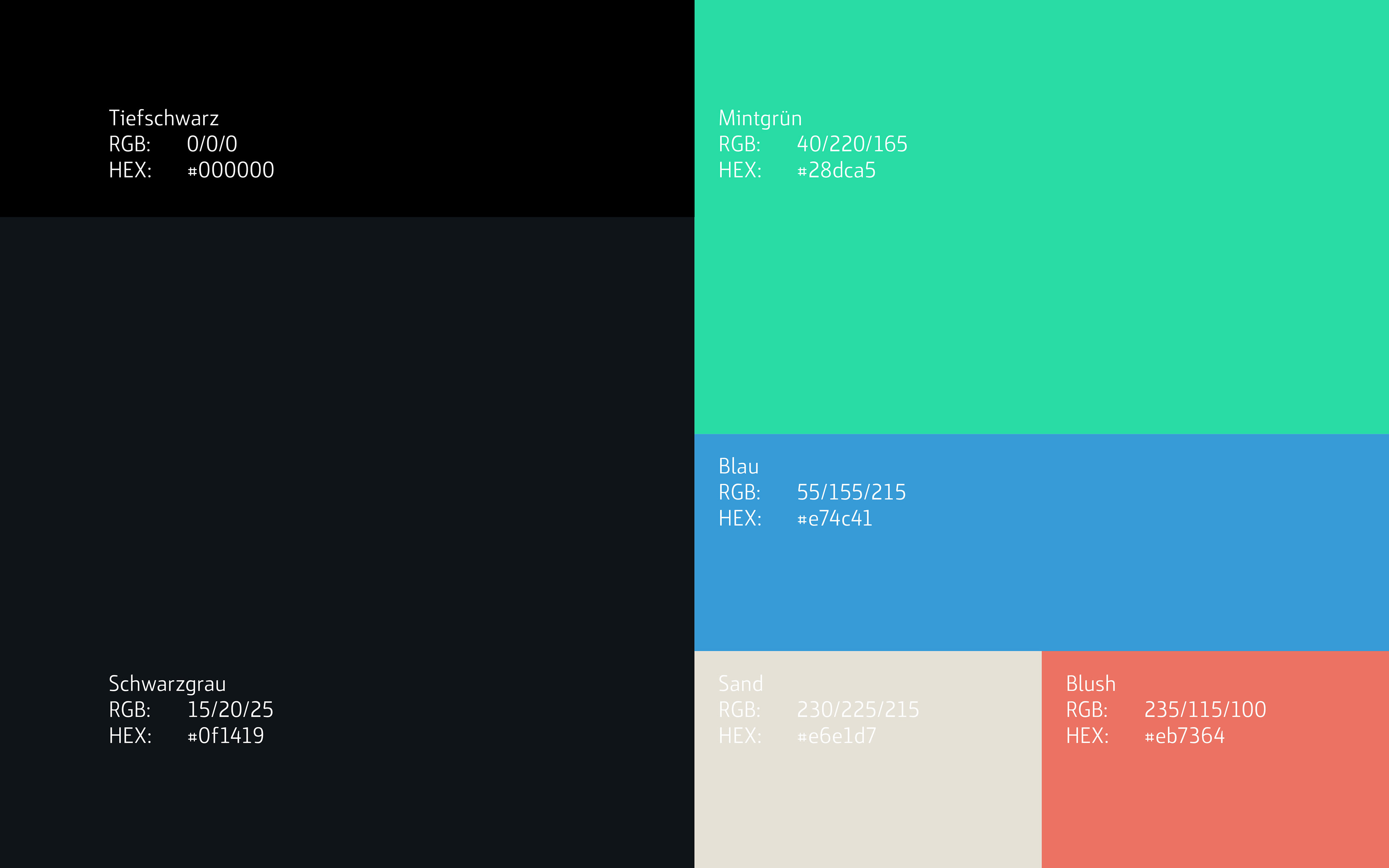Click the Mintgrün swatch title
The height and width of the screenshot is (868, 1389).
point(760,118)
